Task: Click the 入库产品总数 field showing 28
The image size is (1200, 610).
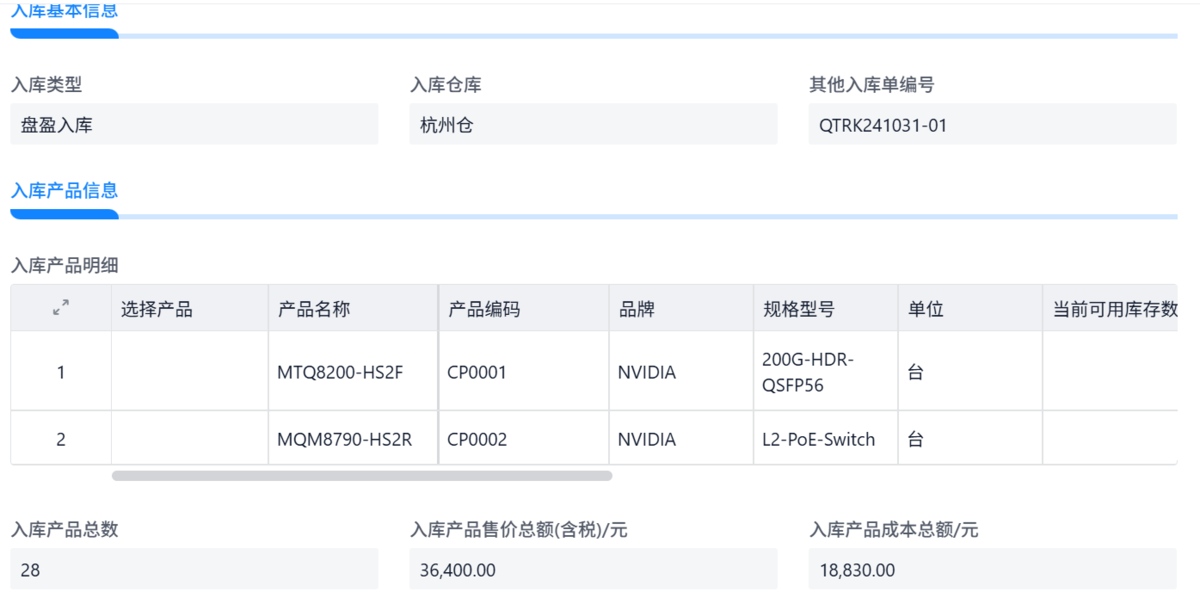Action: 194,570
